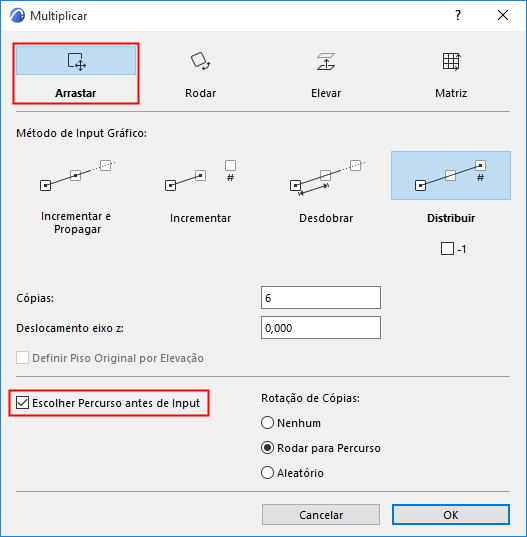Image resolution: width=527 pixels, height=537 pixels.
Task: Click the Cancelar button
Action: tap(321, 514)
